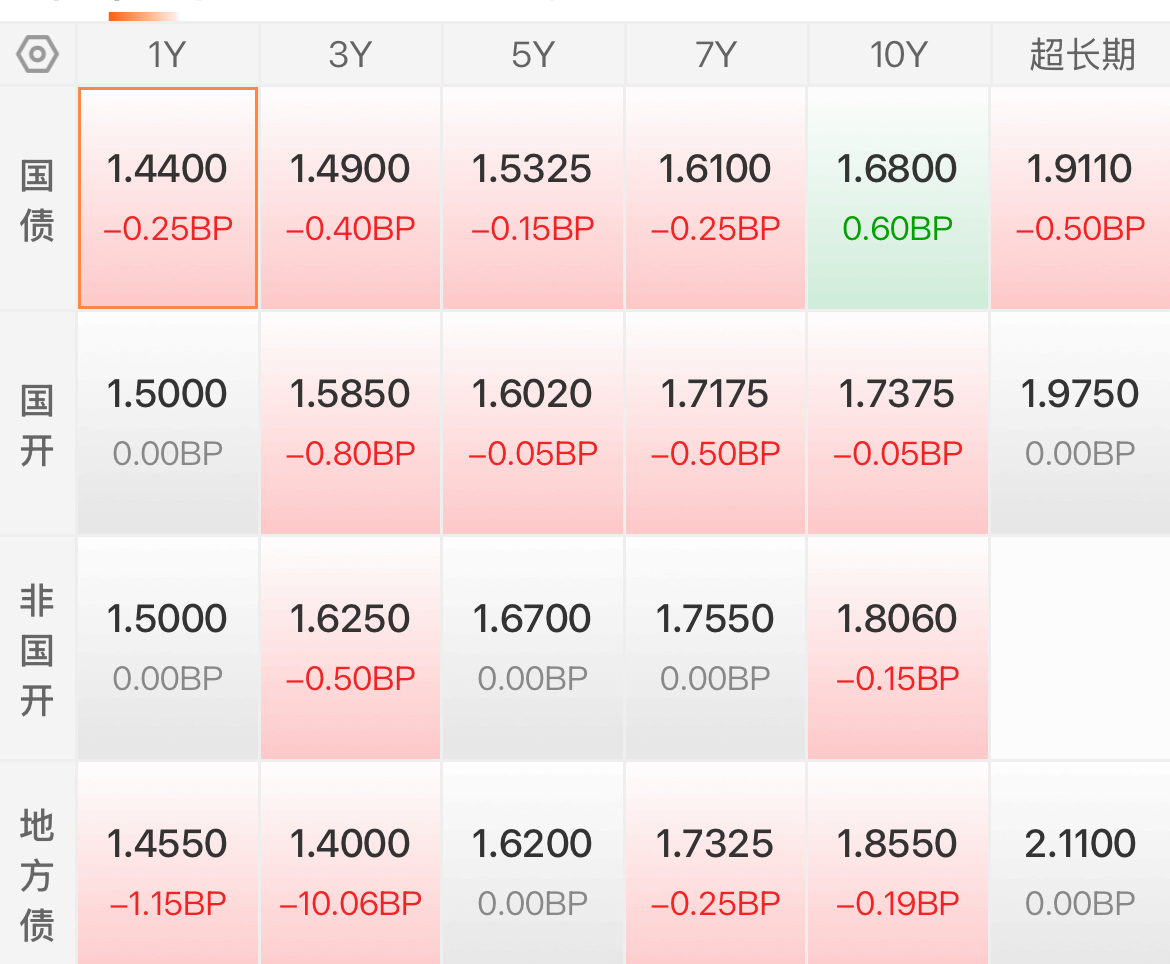Select the 1Y maturity column header
This screenshot has width=1170, height=964.
(167, 54)
